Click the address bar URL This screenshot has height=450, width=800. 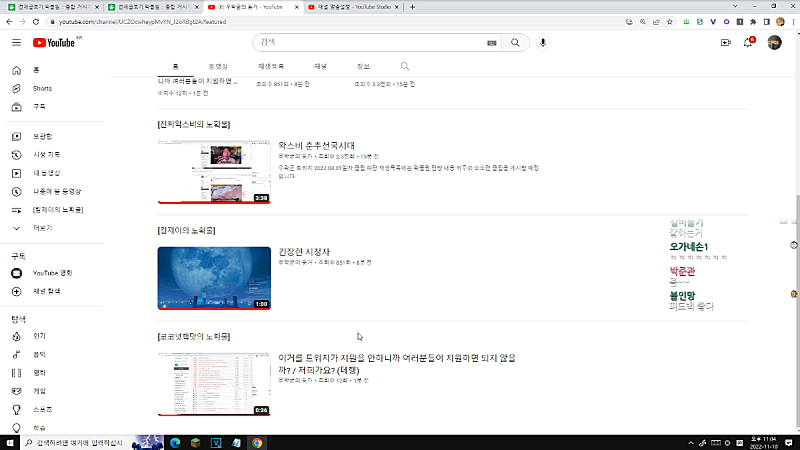[142, 22]
